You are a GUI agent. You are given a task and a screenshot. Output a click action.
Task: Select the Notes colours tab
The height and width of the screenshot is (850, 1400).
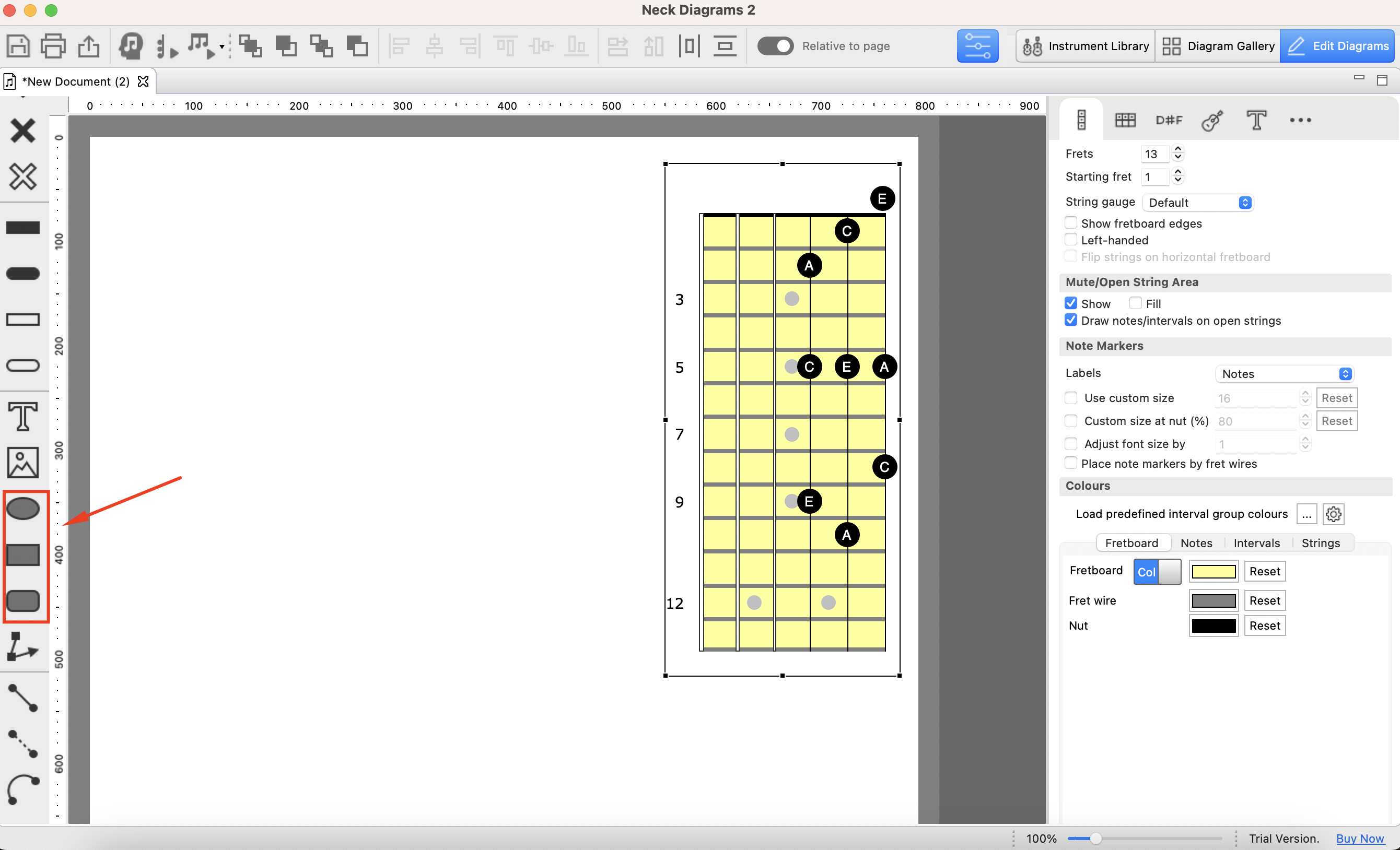1196,543
